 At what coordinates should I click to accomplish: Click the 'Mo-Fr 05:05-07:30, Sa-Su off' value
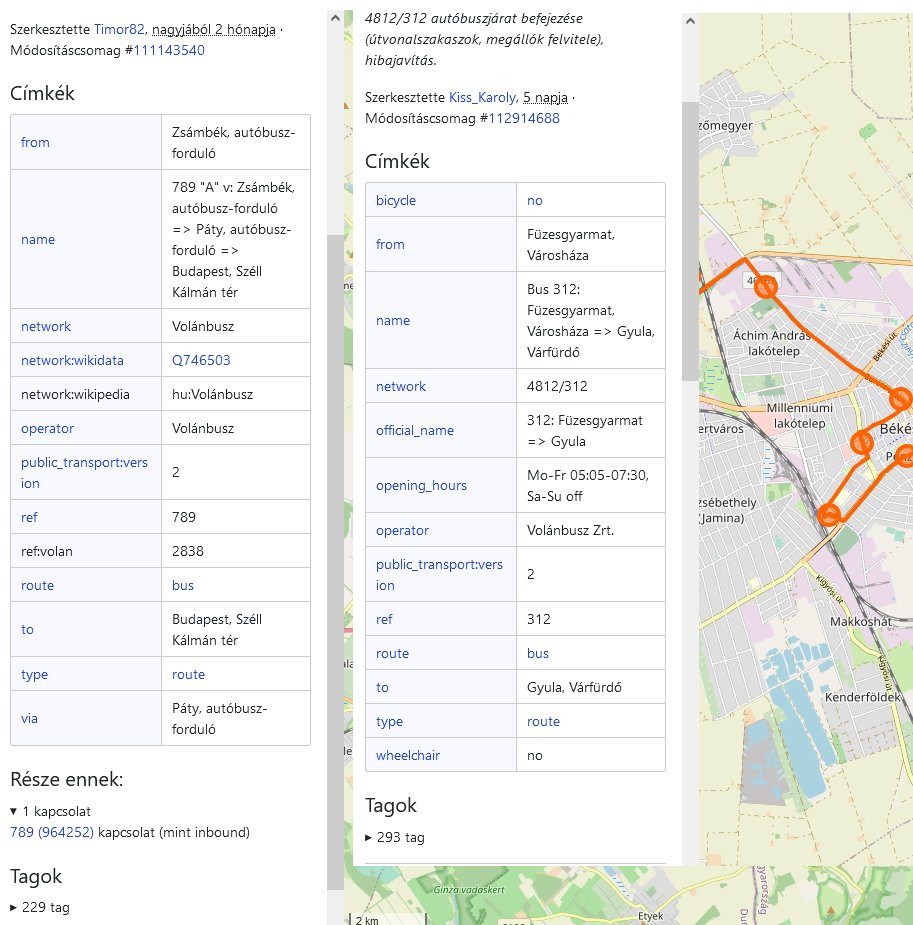(588, 486)
